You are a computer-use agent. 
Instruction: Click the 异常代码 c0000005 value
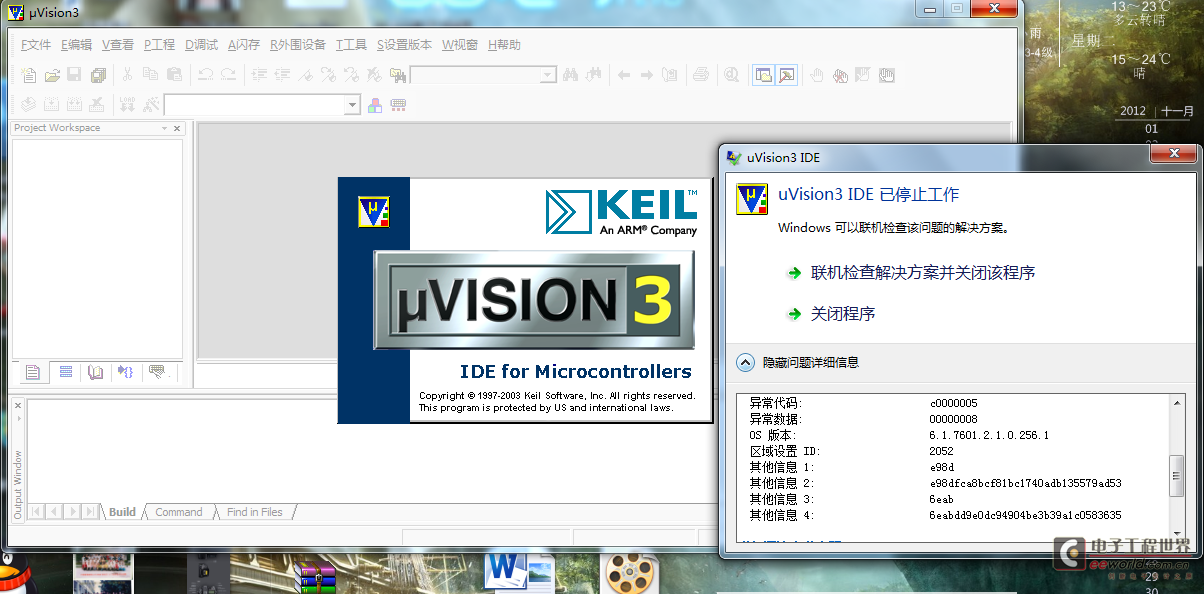coord(952,404)
